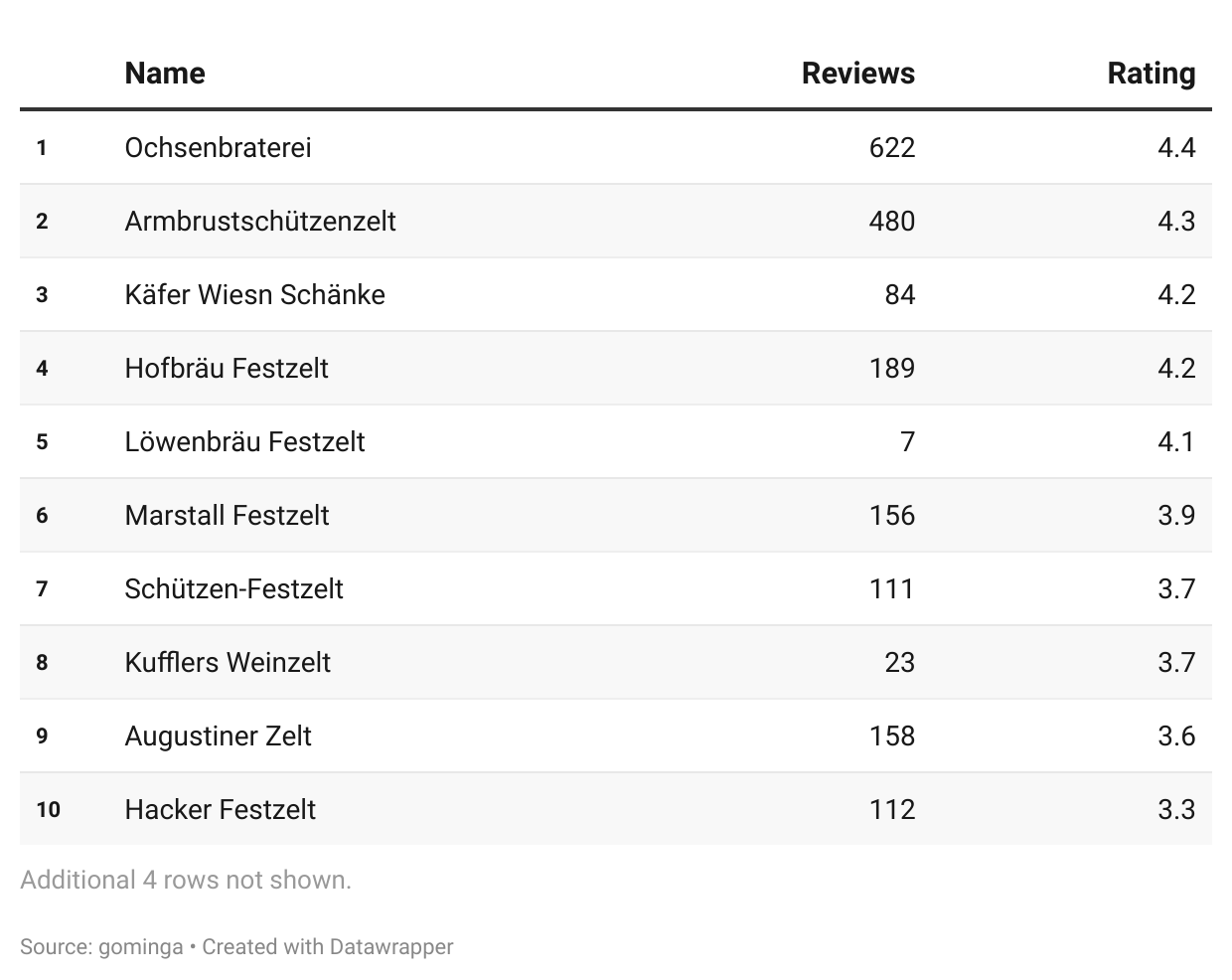Click the Hacker Festzelt name
1232x980 pixels.
pyautogui.click(x=220, y=810)
